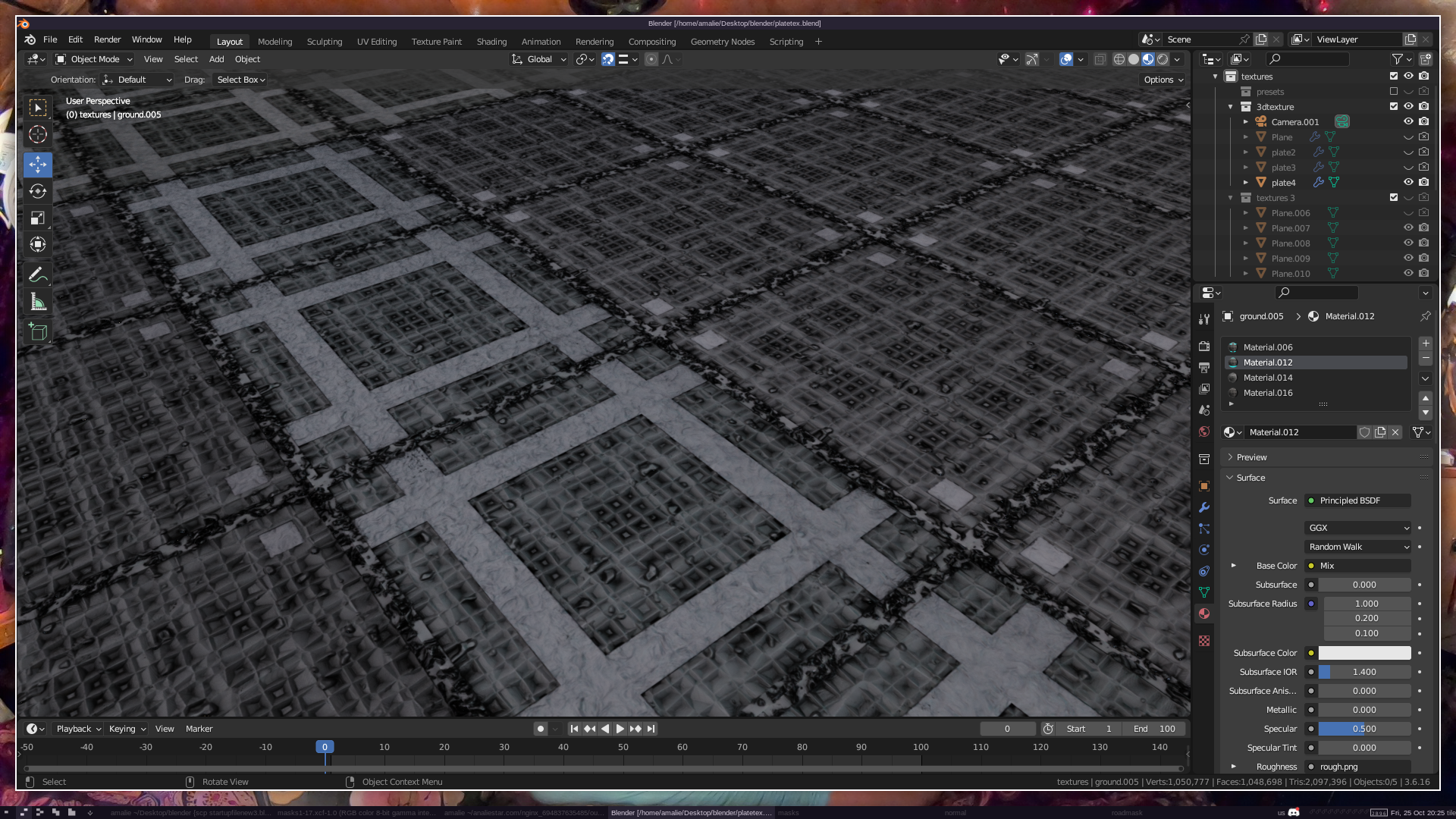
Task: Open viewport Options button
Action: 1163,80
